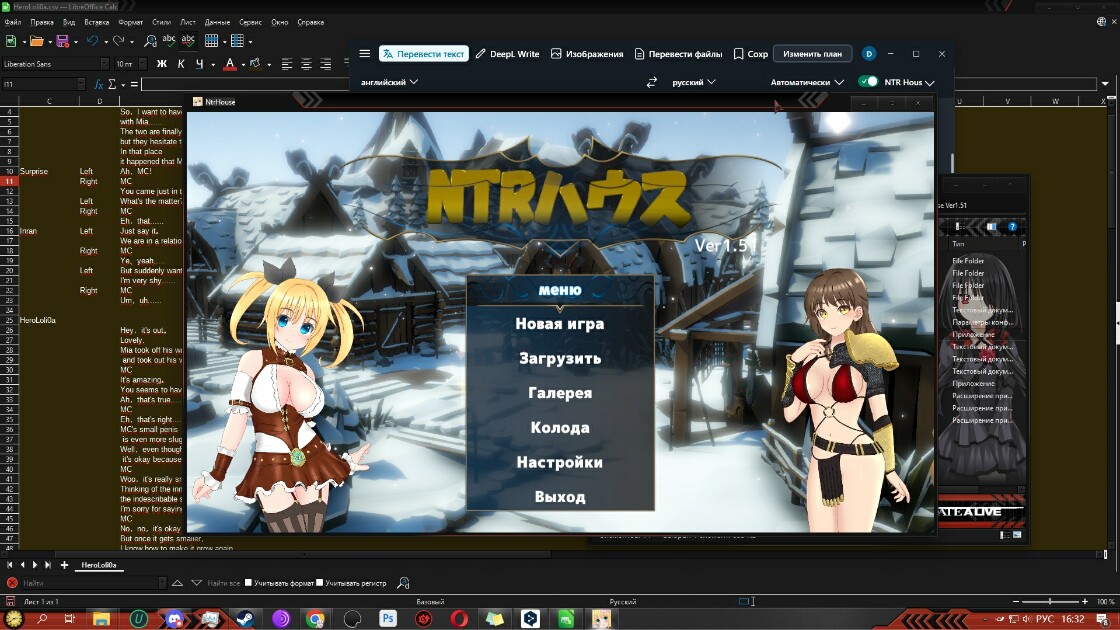Swap languages in the DeepL window
Image resolution: width=1120 pixels, height=630 pixels.
651,82
